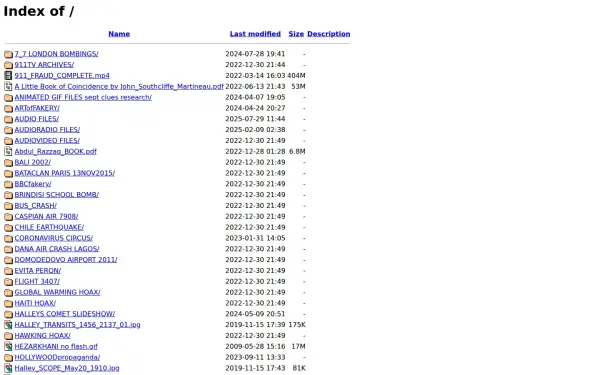Viewport: 600px width, 375px height.
Task: Open the CHILE EARTHQUAKE directory link
Action: click(x=49, y=227)
